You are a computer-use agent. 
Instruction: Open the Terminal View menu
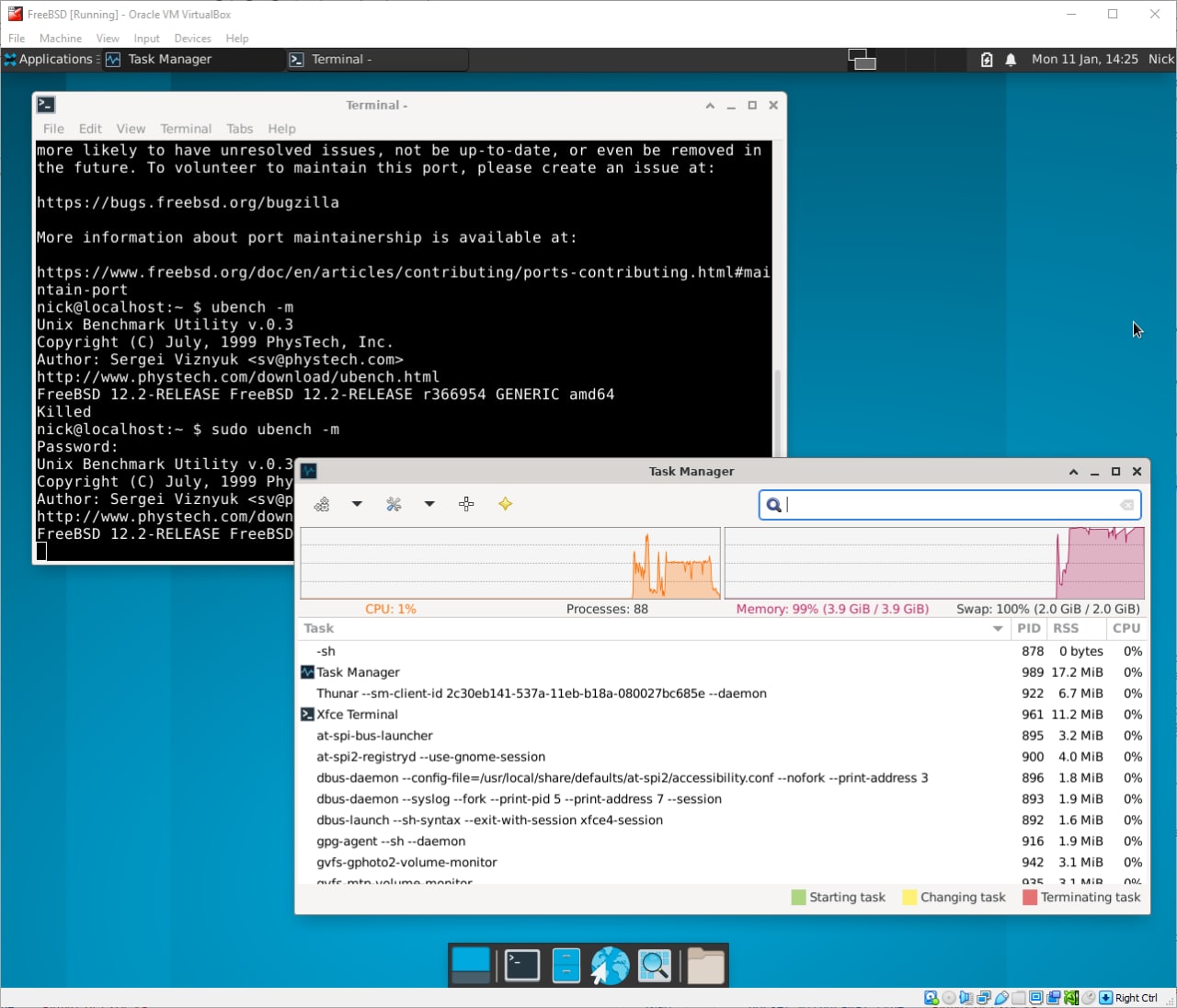click(x=131, y=129)
